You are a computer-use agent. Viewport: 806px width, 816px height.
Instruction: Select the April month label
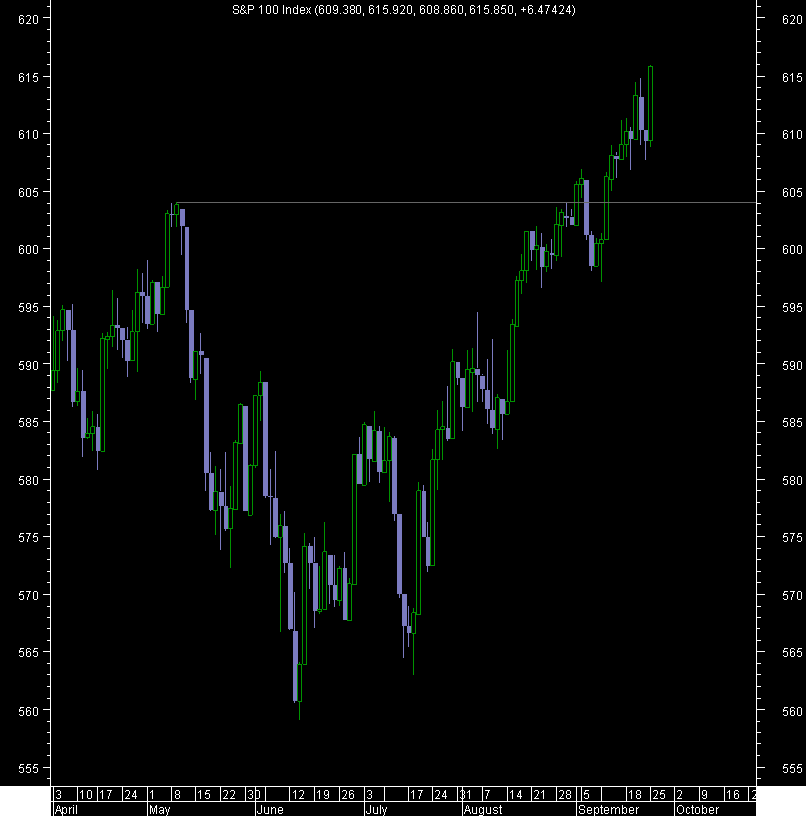[66, 810]
